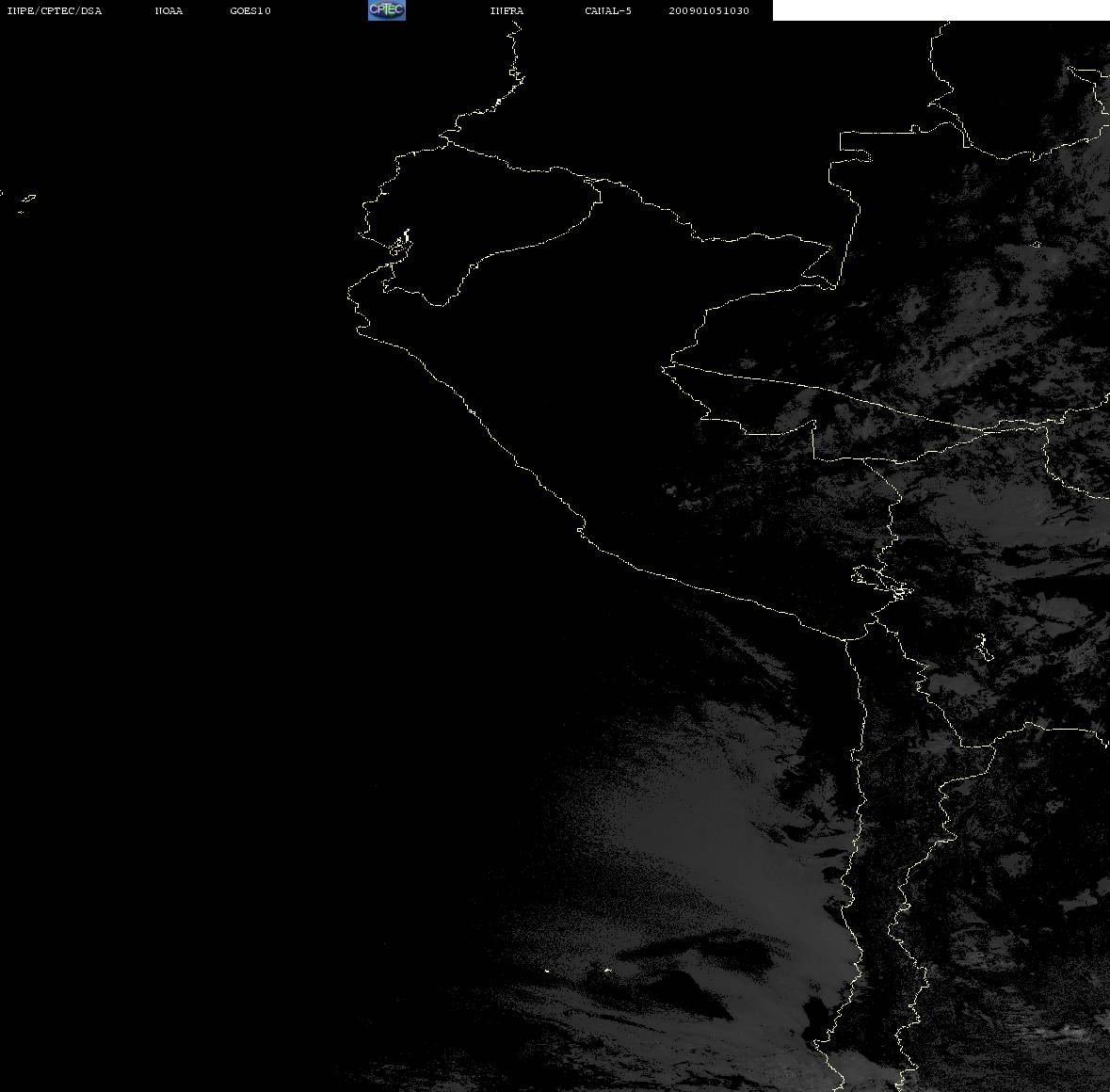
Task: Click the INPE/CPTEC/DSA header text
Action: [55, 10]
